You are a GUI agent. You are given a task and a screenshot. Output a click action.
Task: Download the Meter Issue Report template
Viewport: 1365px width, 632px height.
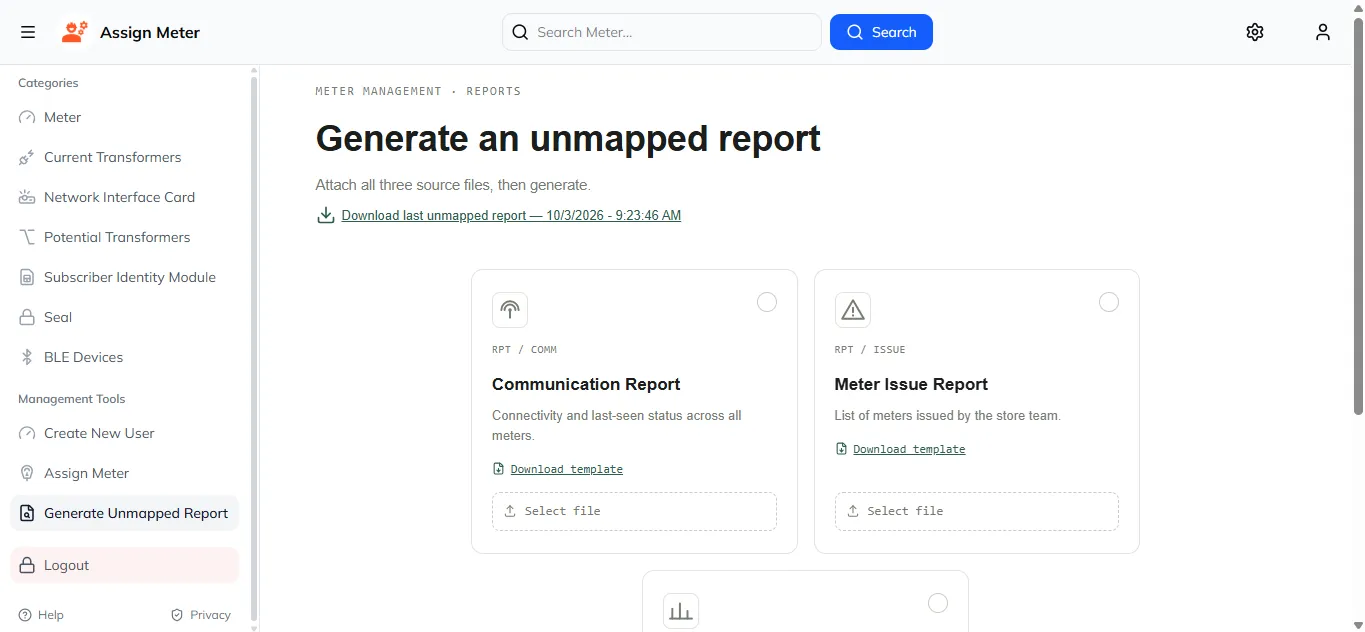click(x=909, y=449)
